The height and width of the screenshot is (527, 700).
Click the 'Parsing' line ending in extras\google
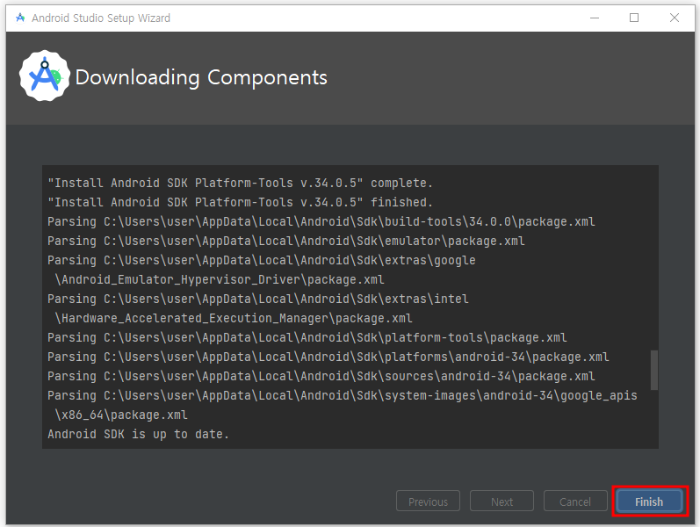coord(261,260)
